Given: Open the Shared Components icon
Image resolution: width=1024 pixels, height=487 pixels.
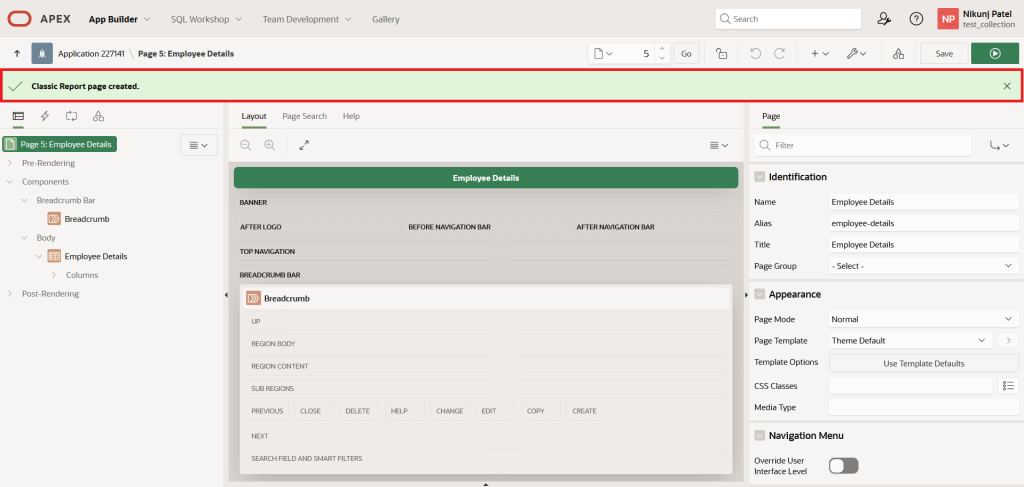Looking at the screenshot, I should click(899, 54).
